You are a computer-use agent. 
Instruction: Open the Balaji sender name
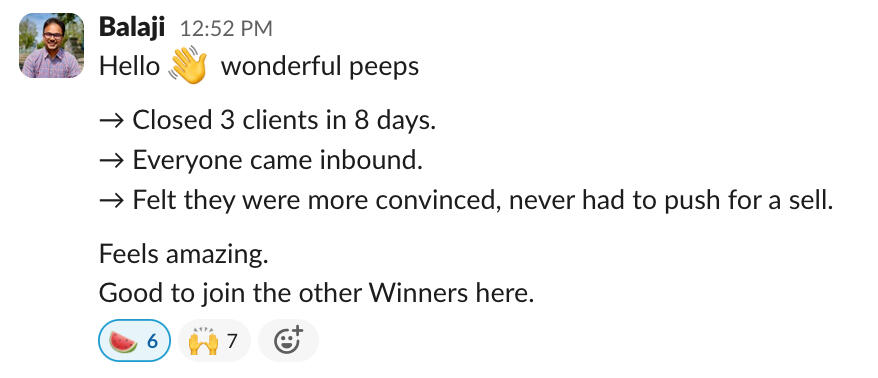pos(132,27)
